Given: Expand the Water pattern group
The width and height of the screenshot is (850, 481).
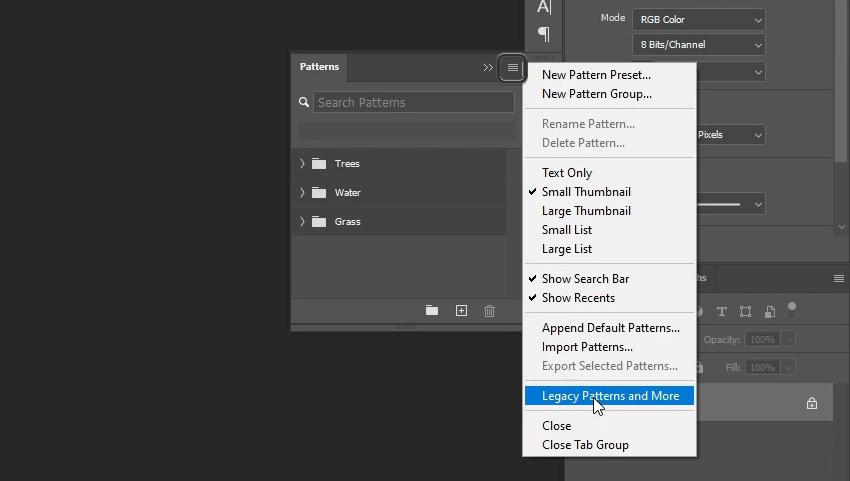Looking at the screenshot, I should tap(302, 192).
